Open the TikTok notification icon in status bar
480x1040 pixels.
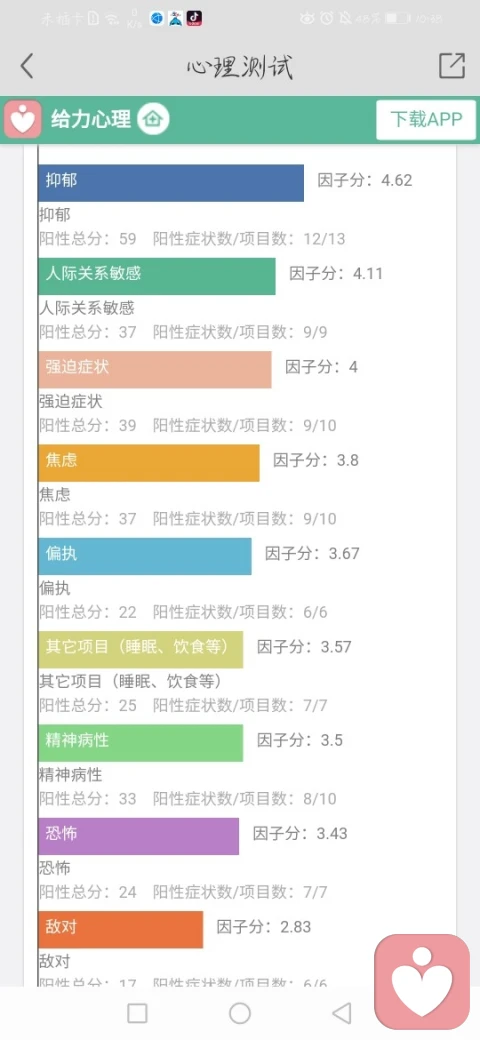tap(194, 19)
